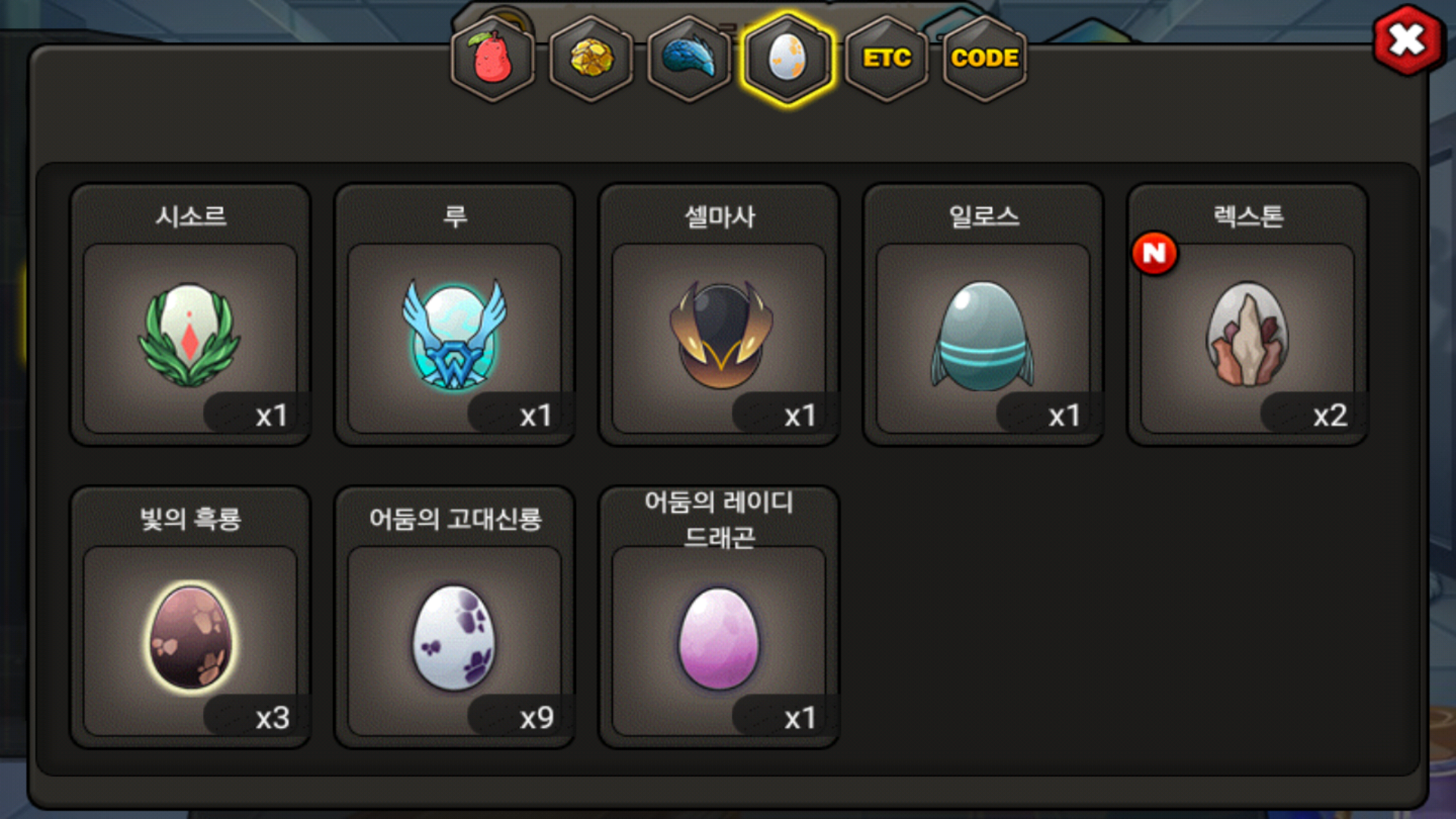Screen dimensions: 1456x819
Task: Choose the 루 winged blue egg
Action: tap(454, 336)
